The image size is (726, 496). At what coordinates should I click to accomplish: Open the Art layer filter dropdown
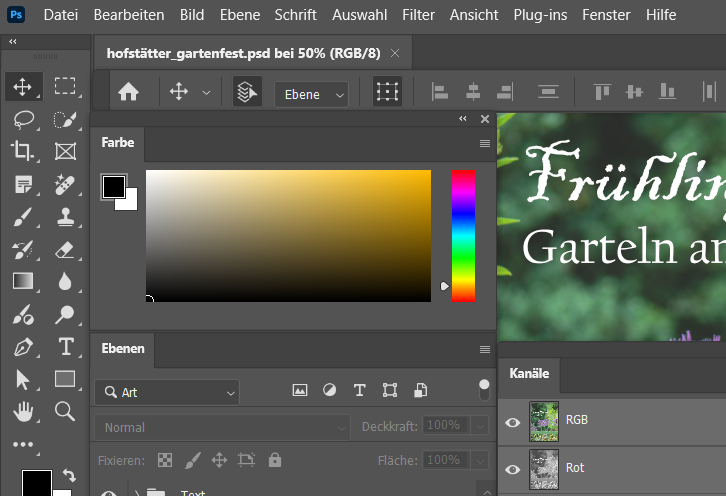[x=167, y=392]
